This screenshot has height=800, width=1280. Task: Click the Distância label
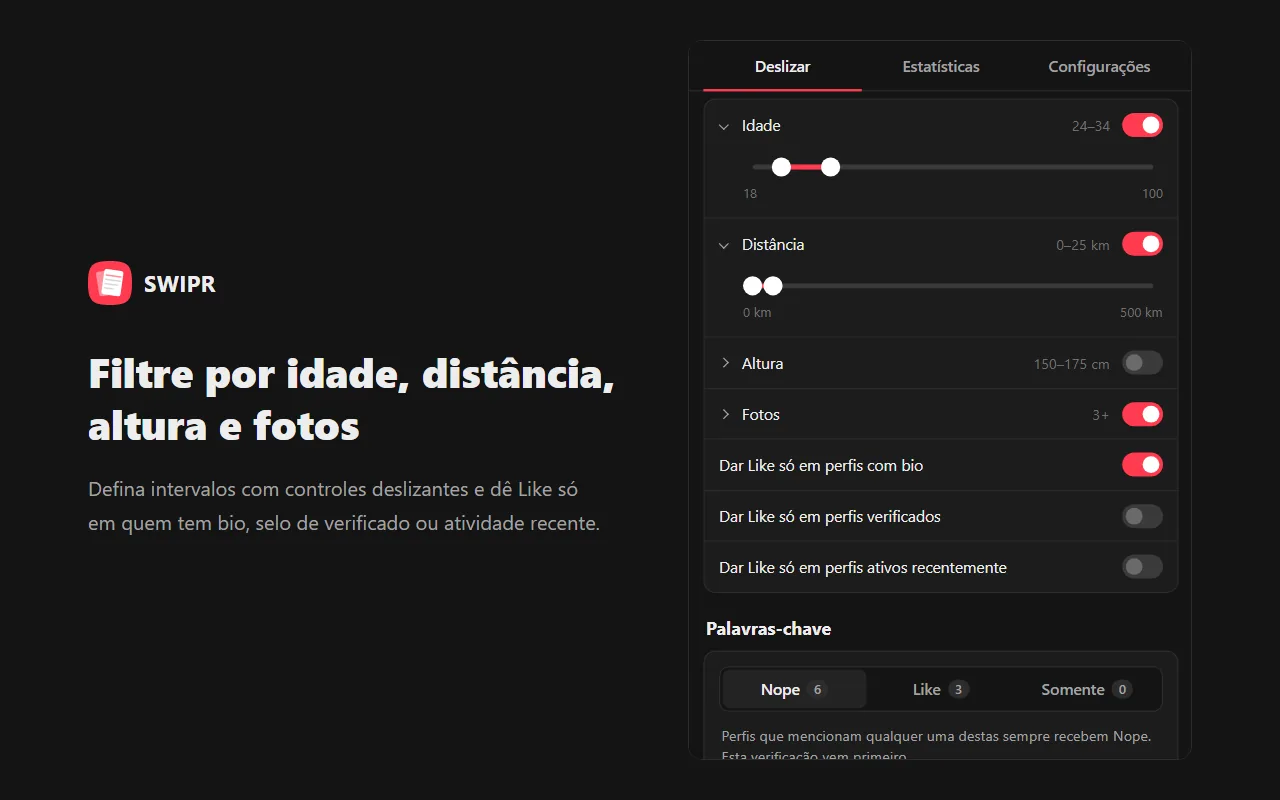pos(773,245)
